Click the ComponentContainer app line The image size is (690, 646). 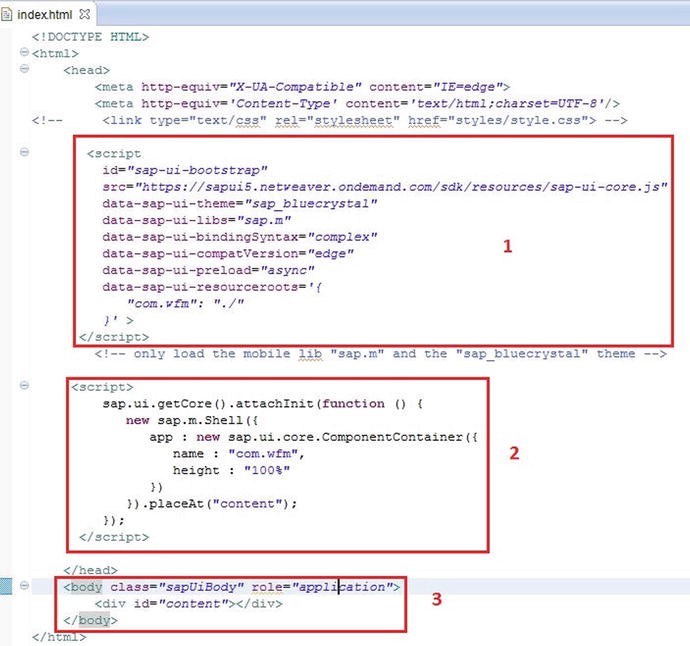[314, 437]
